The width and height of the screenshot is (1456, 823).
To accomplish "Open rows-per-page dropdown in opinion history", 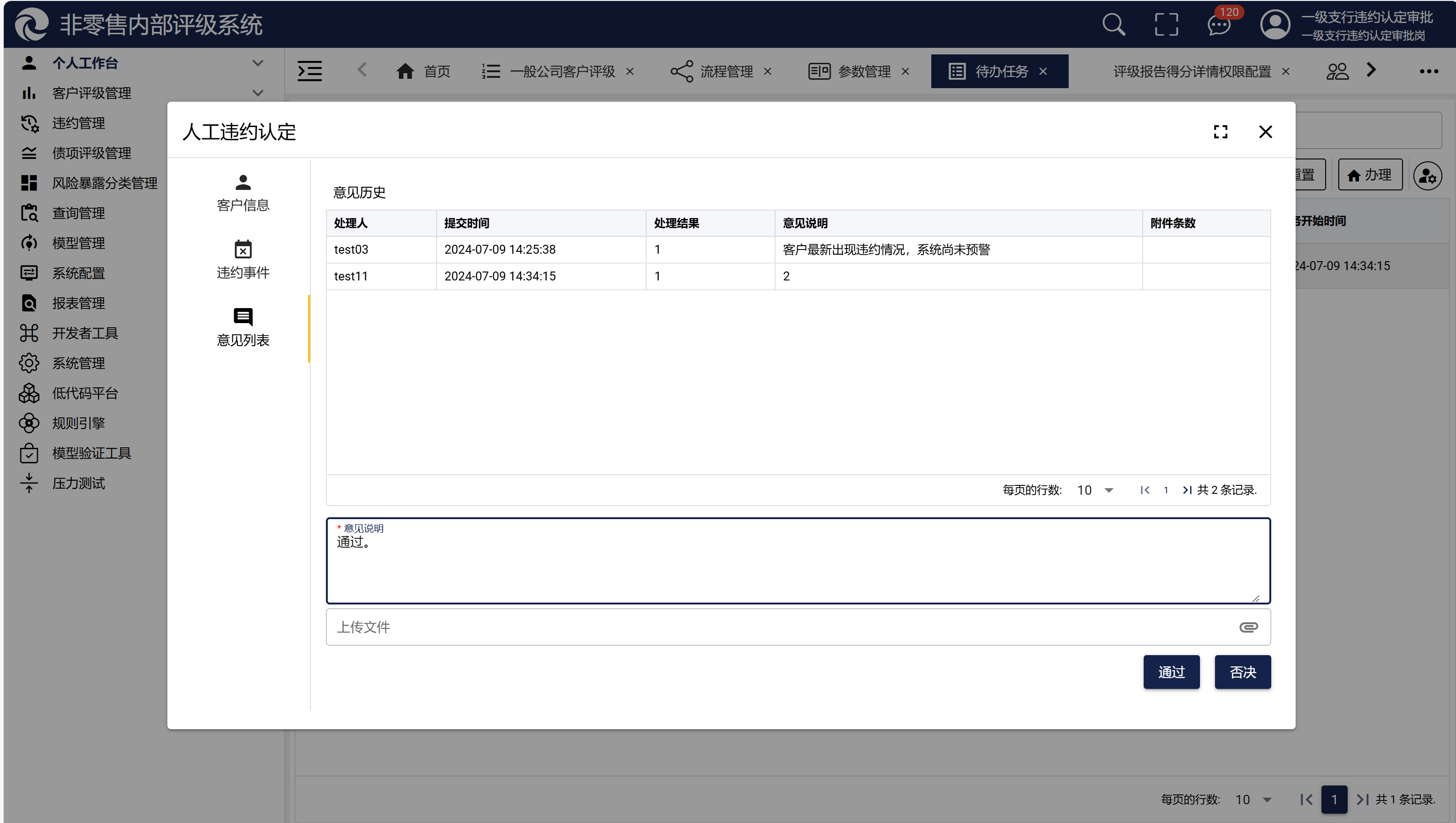I will tap(1095, 490).
